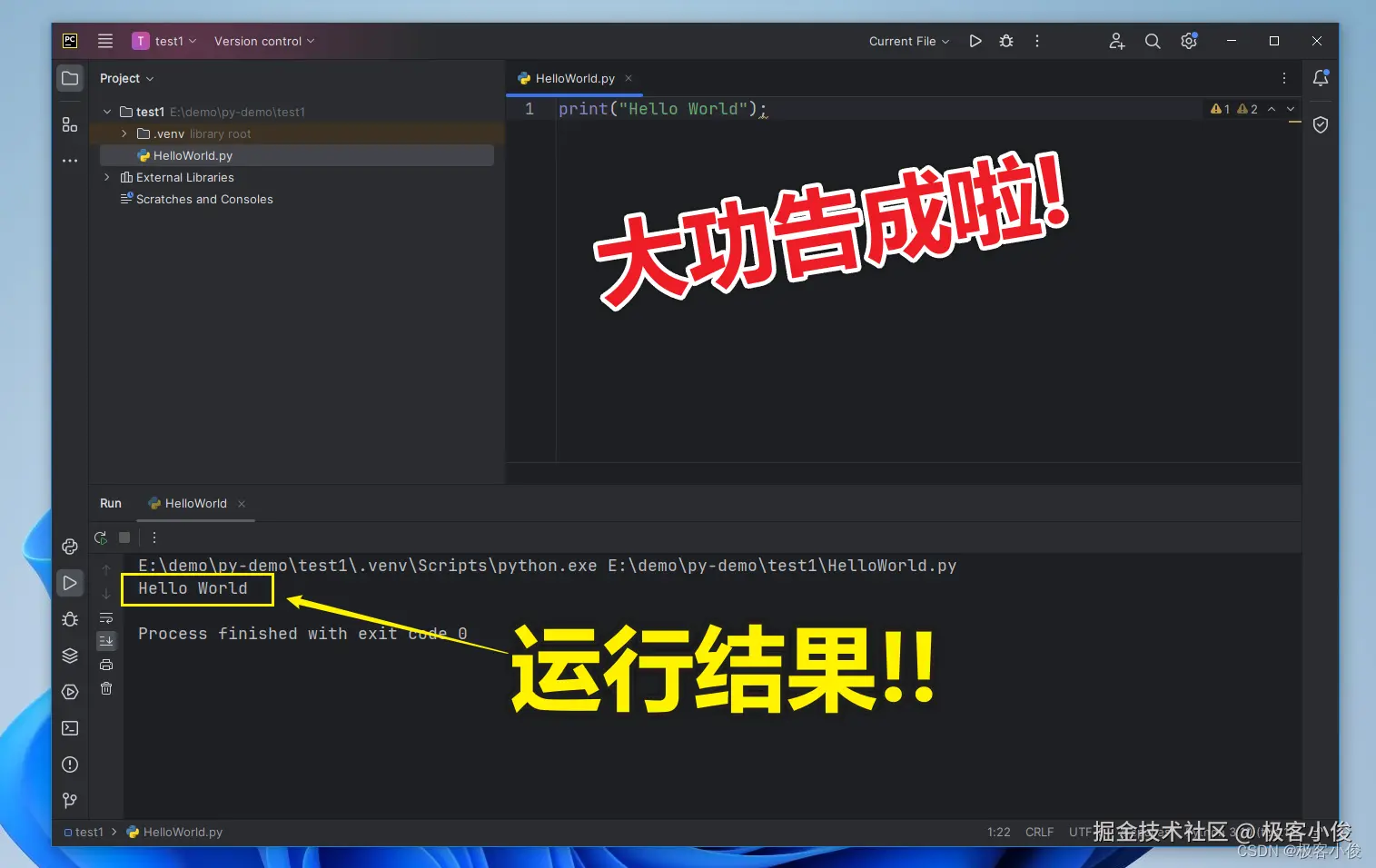Collapse the test1 root folder
1376x868 pixels.
[x=107, y=112]
